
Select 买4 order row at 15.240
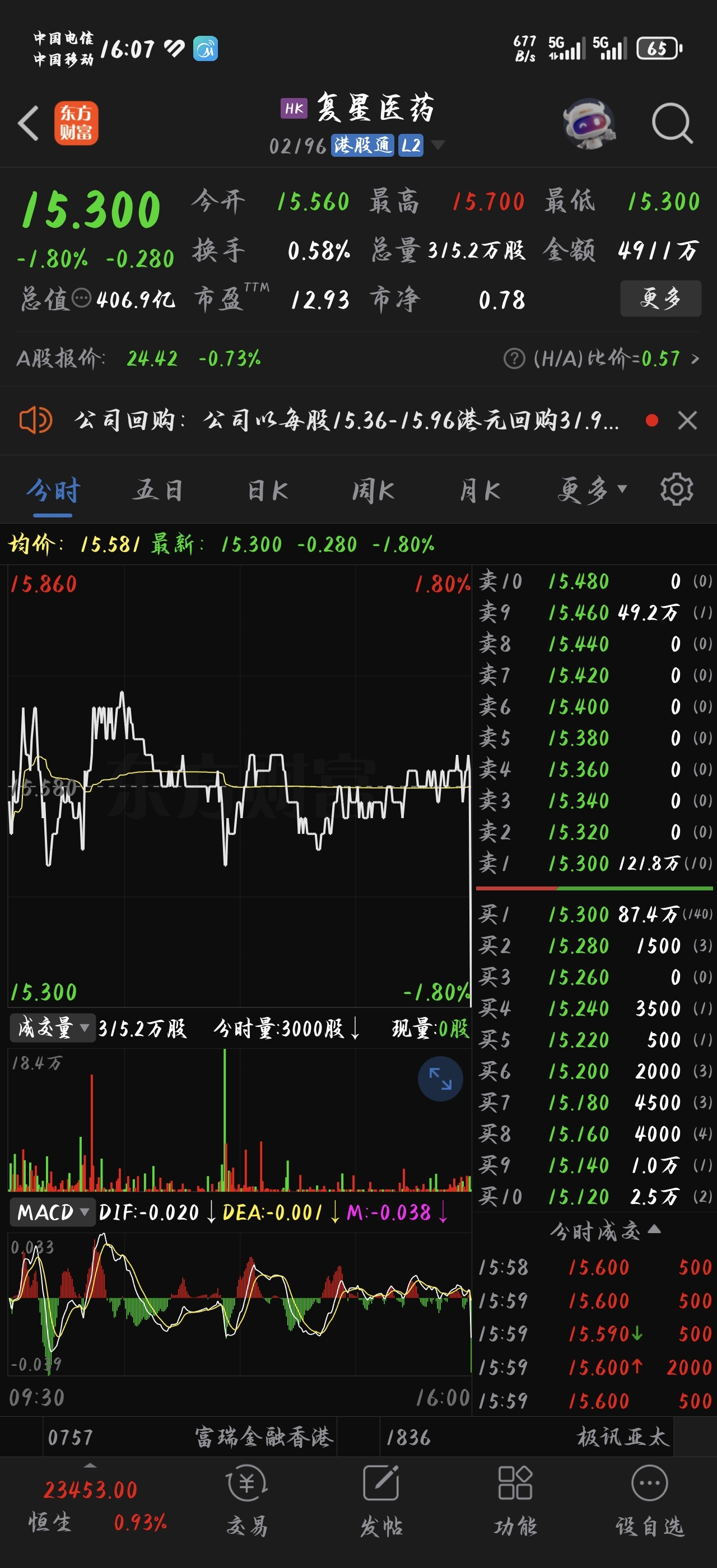(595, 1009)
